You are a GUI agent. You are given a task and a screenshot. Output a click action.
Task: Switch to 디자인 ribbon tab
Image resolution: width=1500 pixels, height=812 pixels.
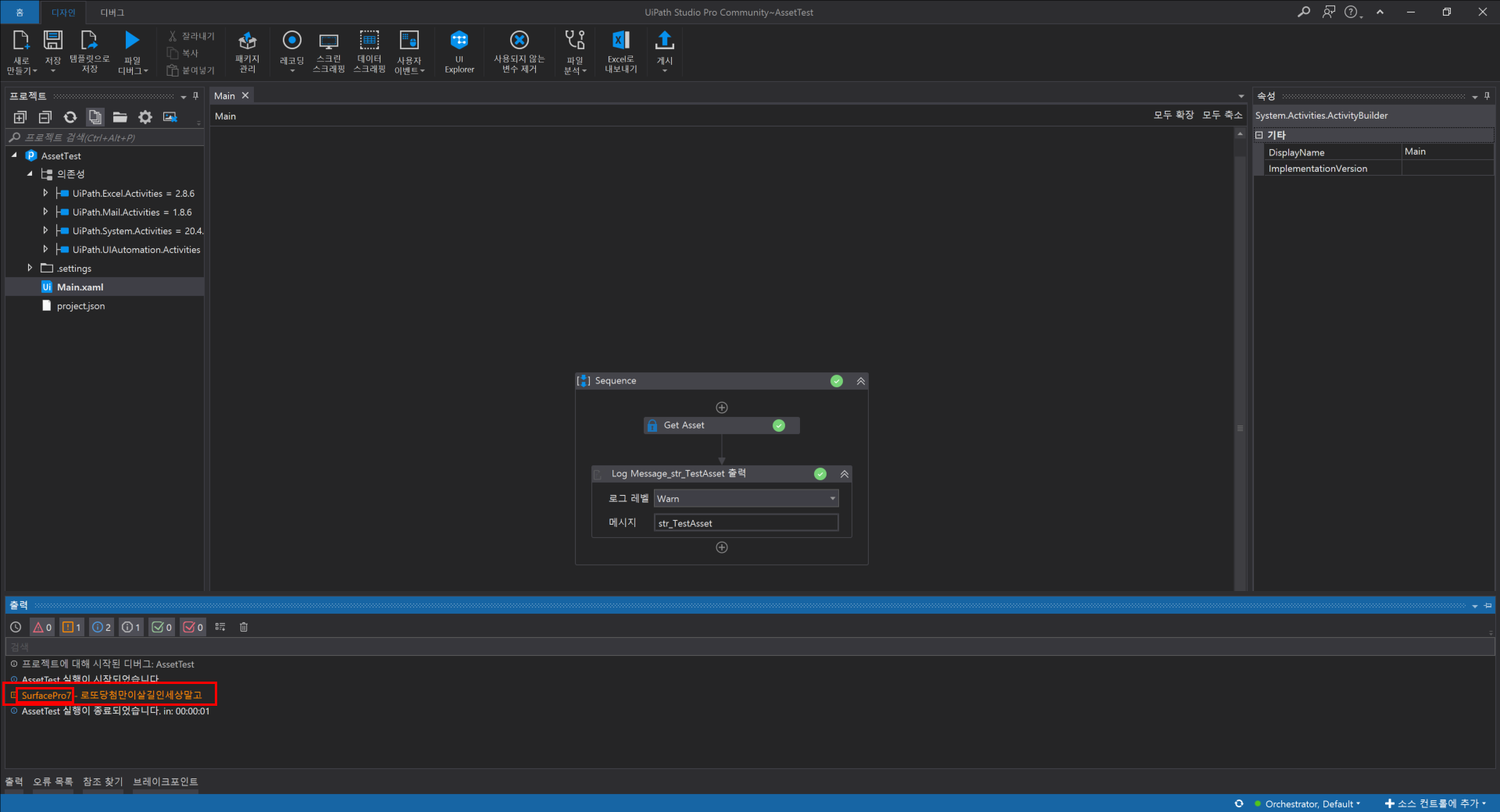point(63,12)
